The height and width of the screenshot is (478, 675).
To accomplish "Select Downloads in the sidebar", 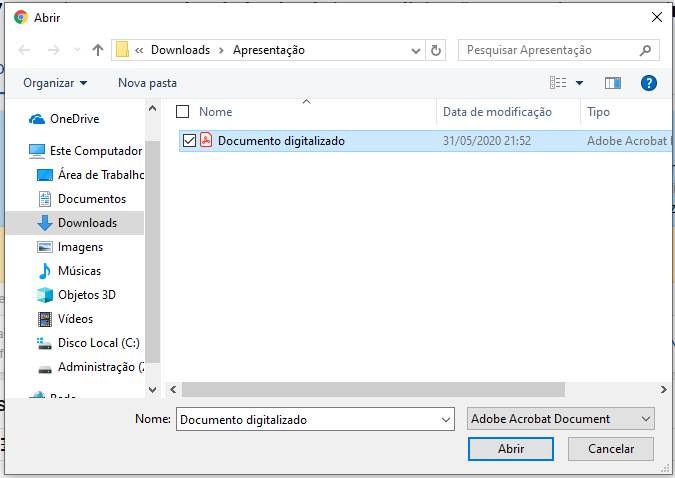I will [x=87, y=223].
